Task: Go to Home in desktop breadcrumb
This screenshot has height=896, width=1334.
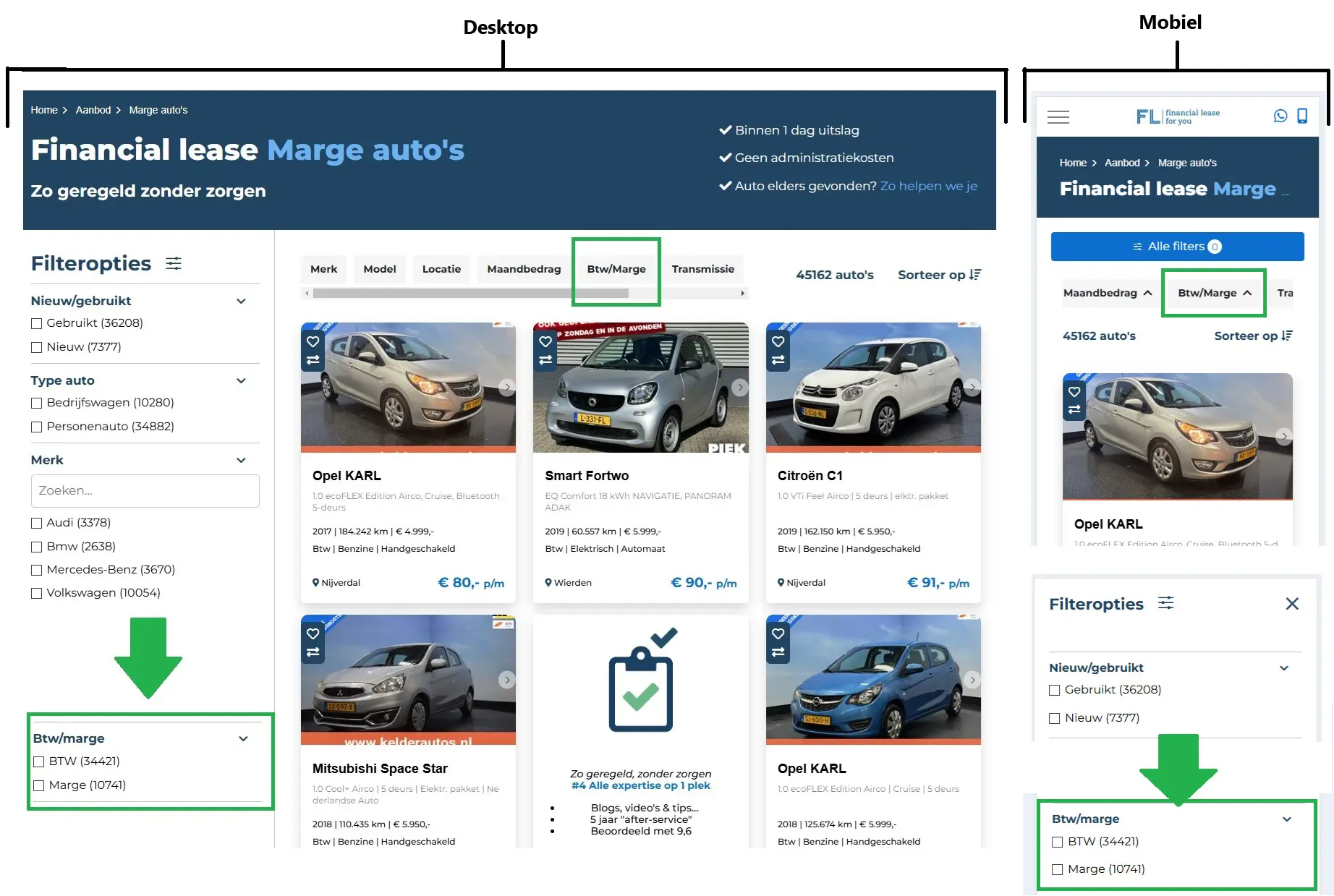Action: click(x=44, y=110)
